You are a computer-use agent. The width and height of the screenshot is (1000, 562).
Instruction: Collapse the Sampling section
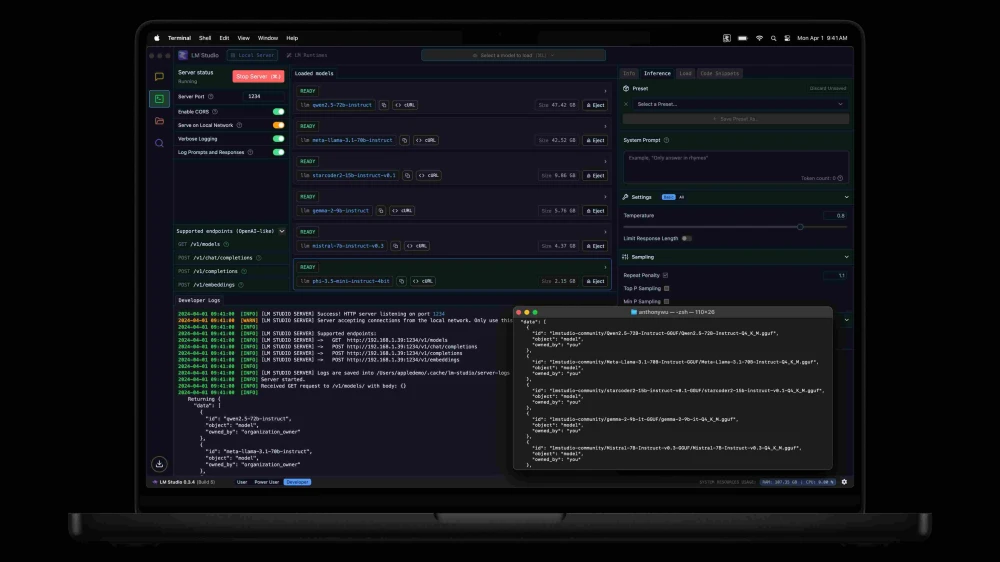pyautogui.click(x=846, y=257)
